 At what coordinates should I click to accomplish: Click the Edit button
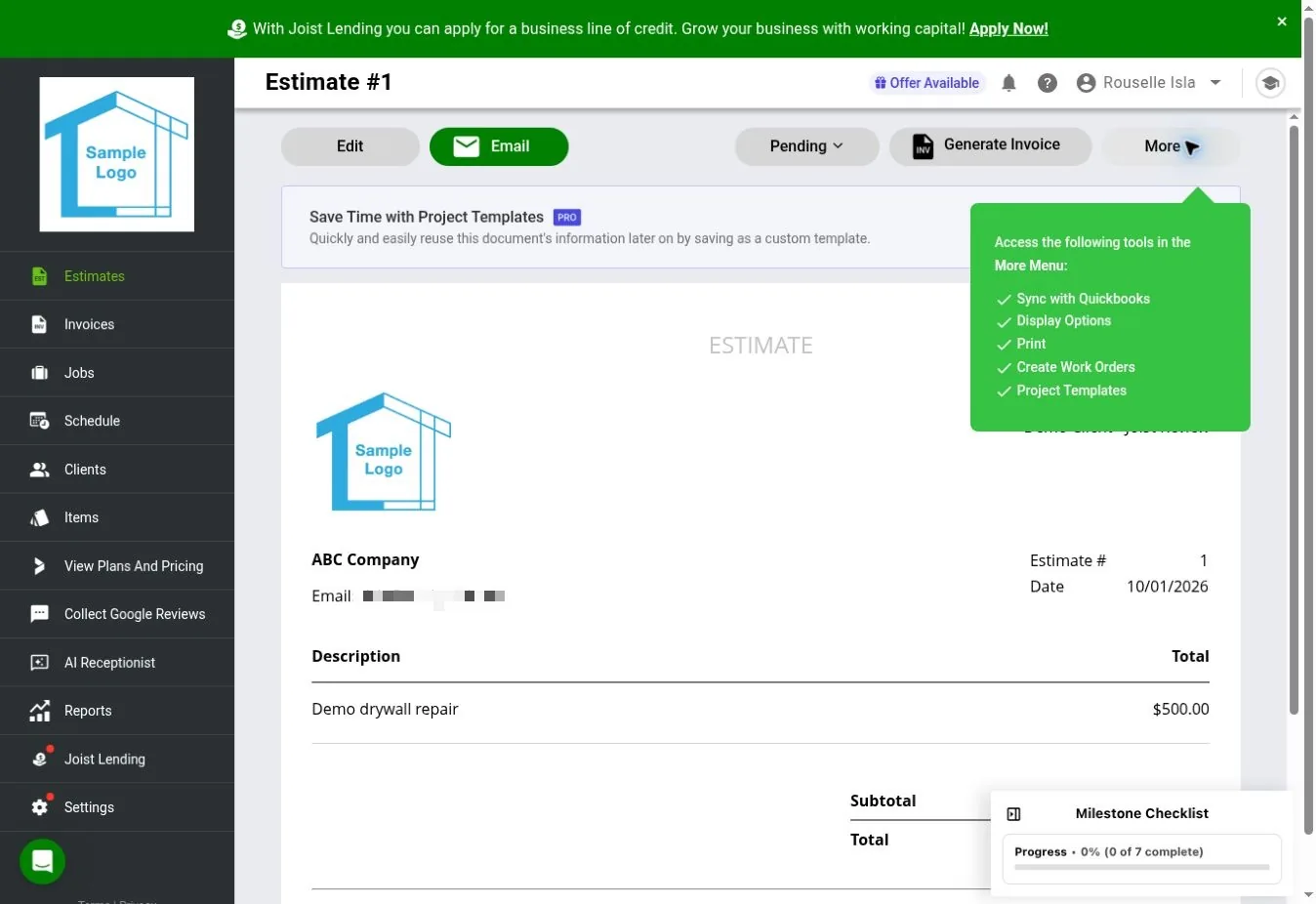click(x=350, y=146)
